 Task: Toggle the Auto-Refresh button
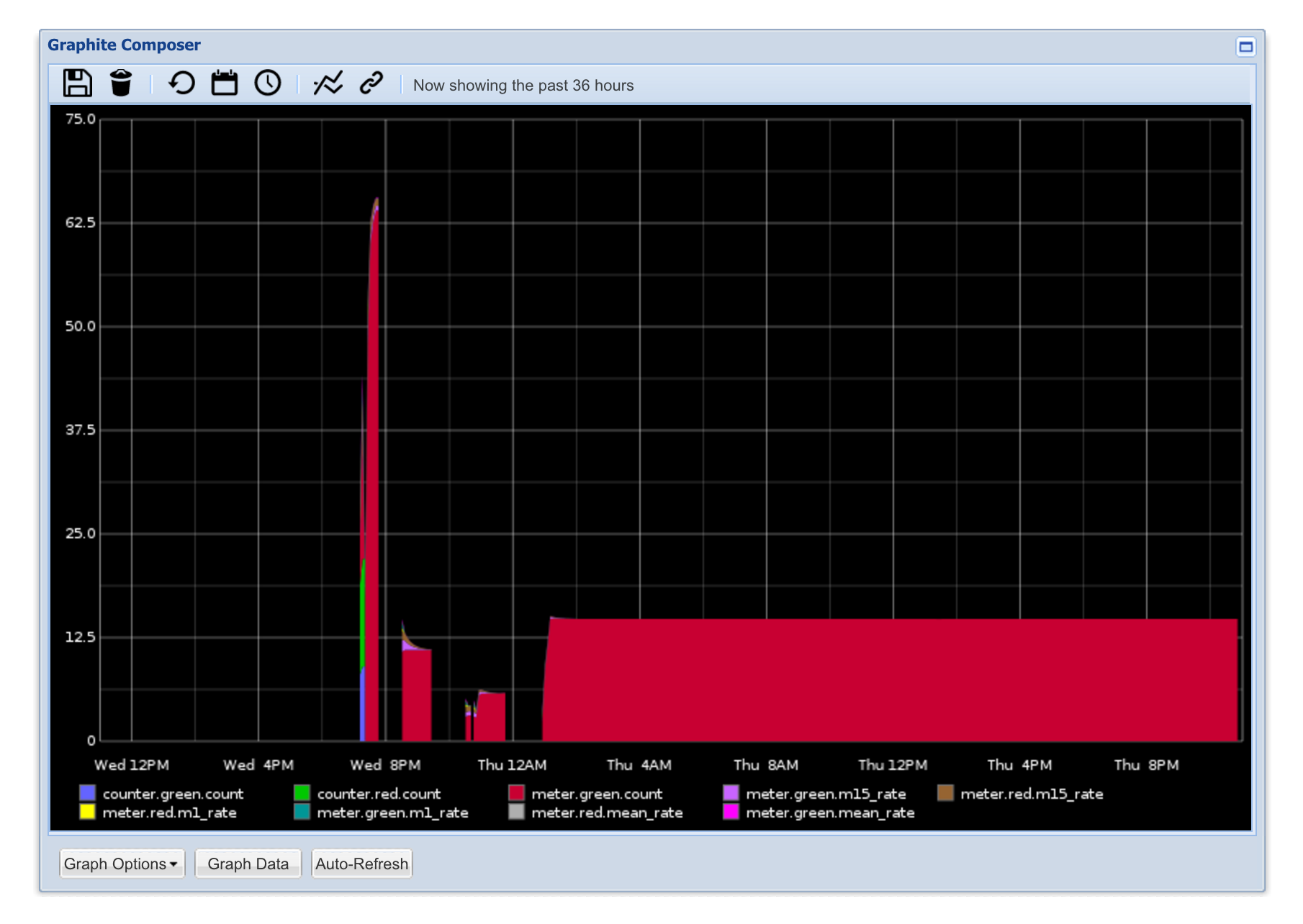coord(361,864)
